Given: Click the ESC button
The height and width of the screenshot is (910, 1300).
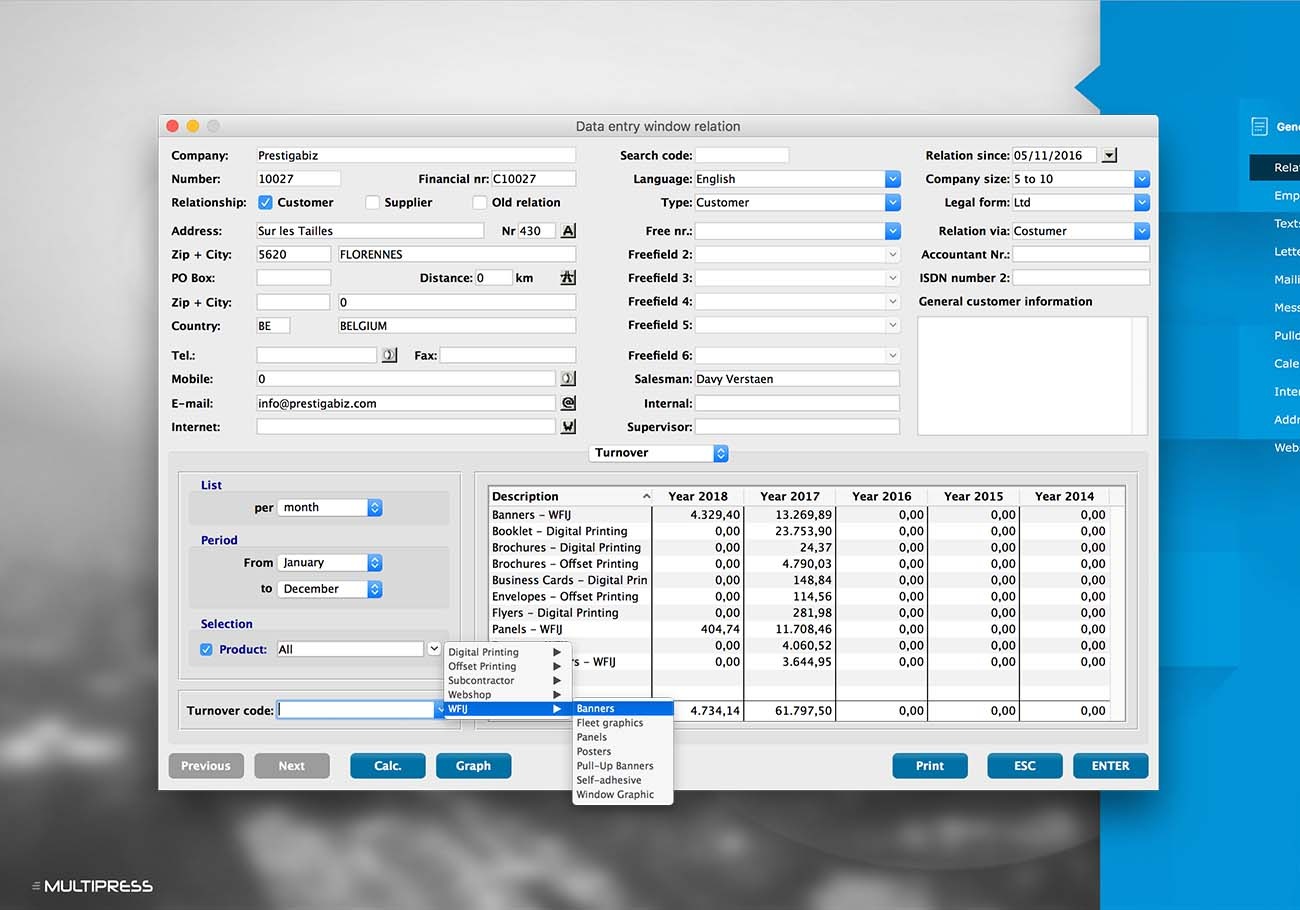Looking at the screenshot, I should coord(1025,766).
